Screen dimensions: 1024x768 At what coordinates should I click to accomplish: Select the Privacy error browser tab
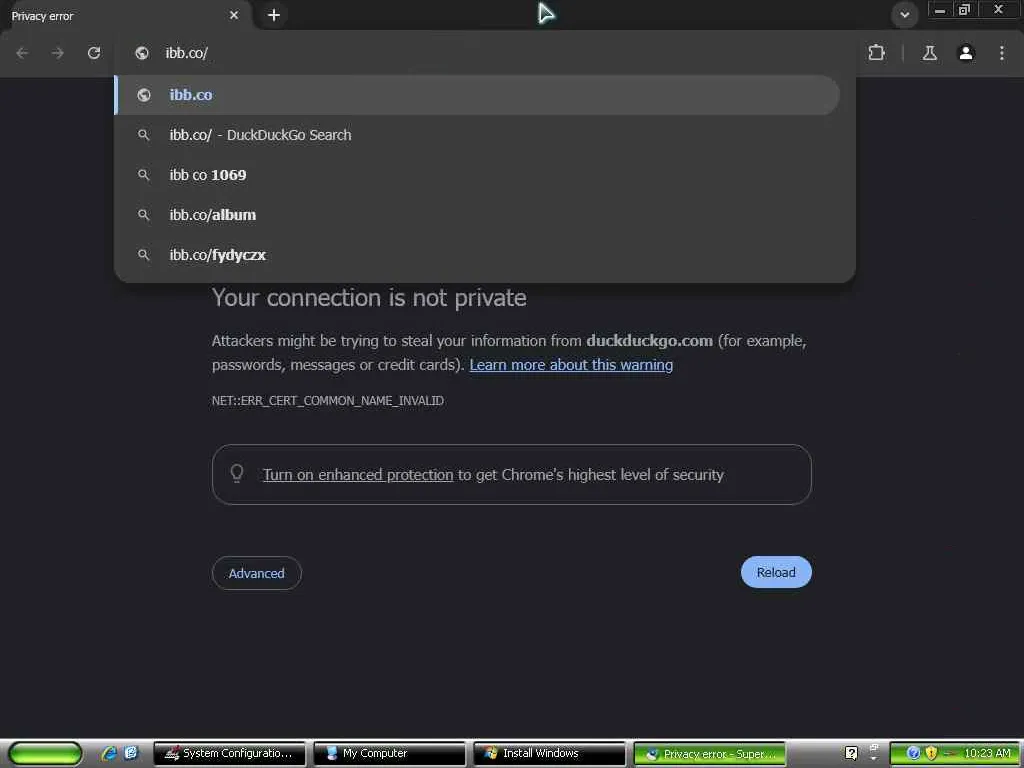[x=124, y=16]
